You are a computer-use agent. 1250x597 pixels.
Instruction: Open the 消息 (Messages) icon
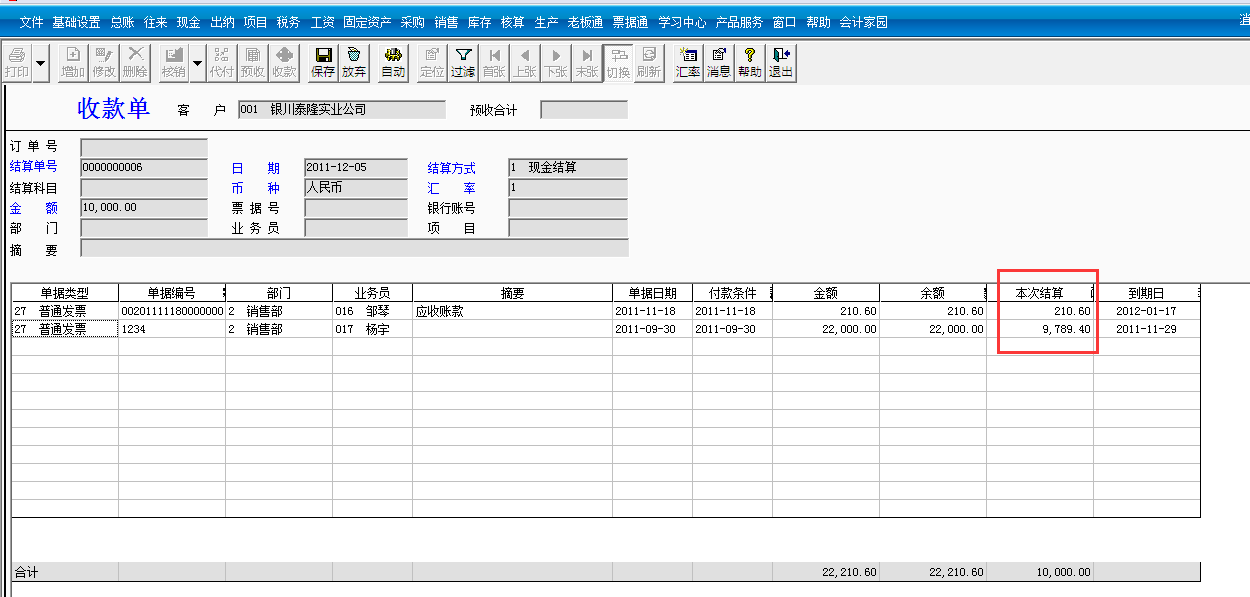[x=718, y=62]
